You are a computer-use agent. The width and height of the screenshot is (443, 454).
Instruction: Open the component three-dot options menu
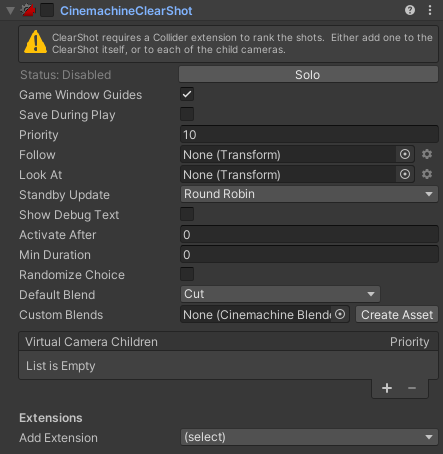[x=430, y=10]
